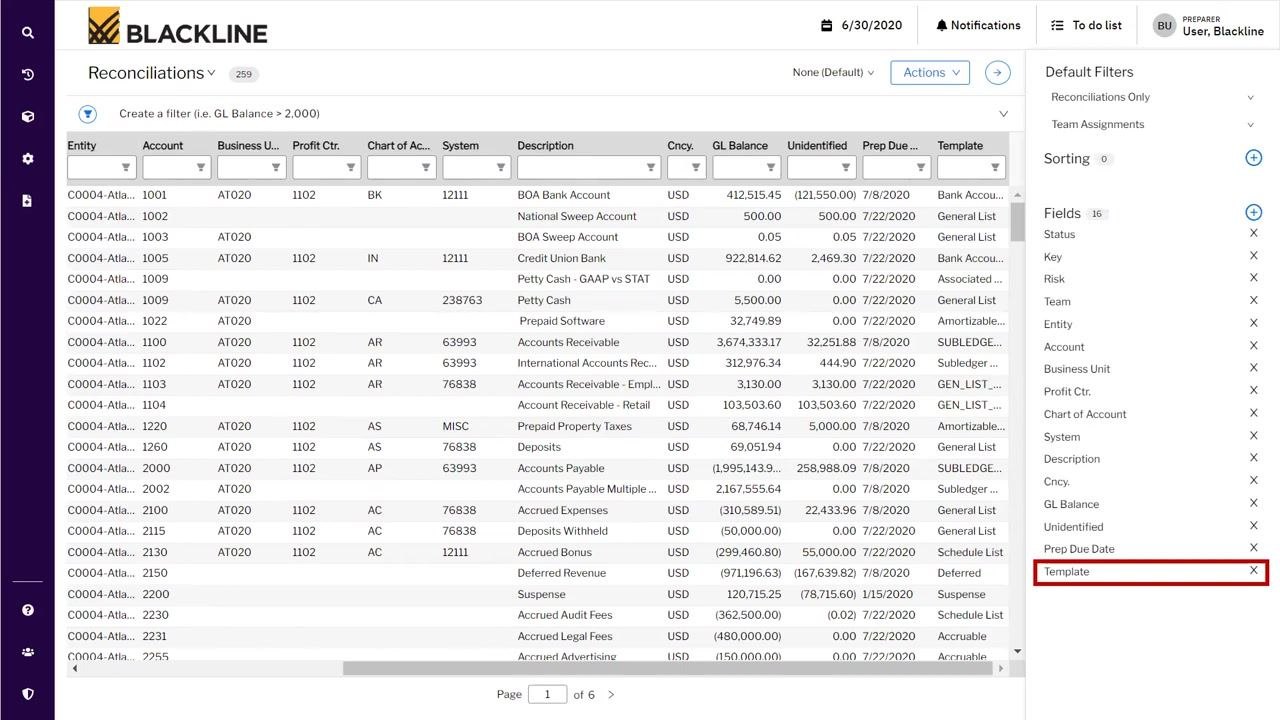Open the Description column filter funnel
The height and width of the screenshot is (720, 1280).
(x=651, y=168)
